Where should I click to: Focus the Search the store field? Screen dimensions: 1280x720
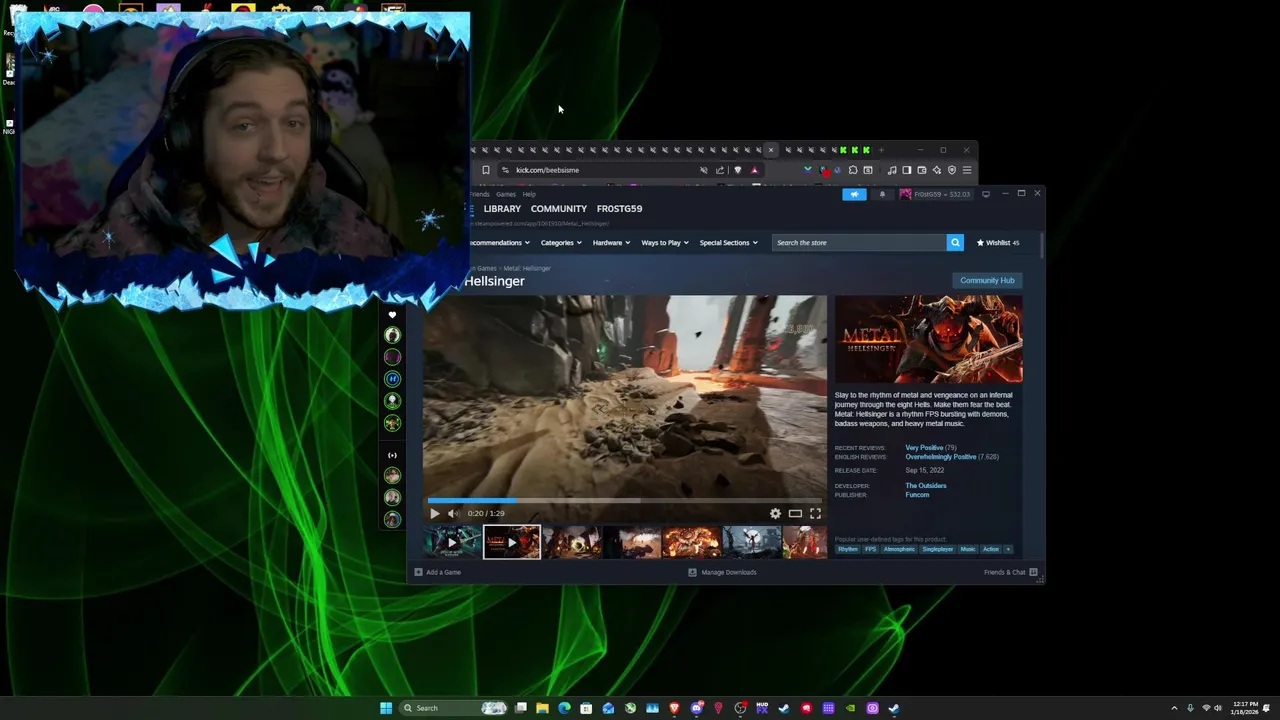coord(859,242)
